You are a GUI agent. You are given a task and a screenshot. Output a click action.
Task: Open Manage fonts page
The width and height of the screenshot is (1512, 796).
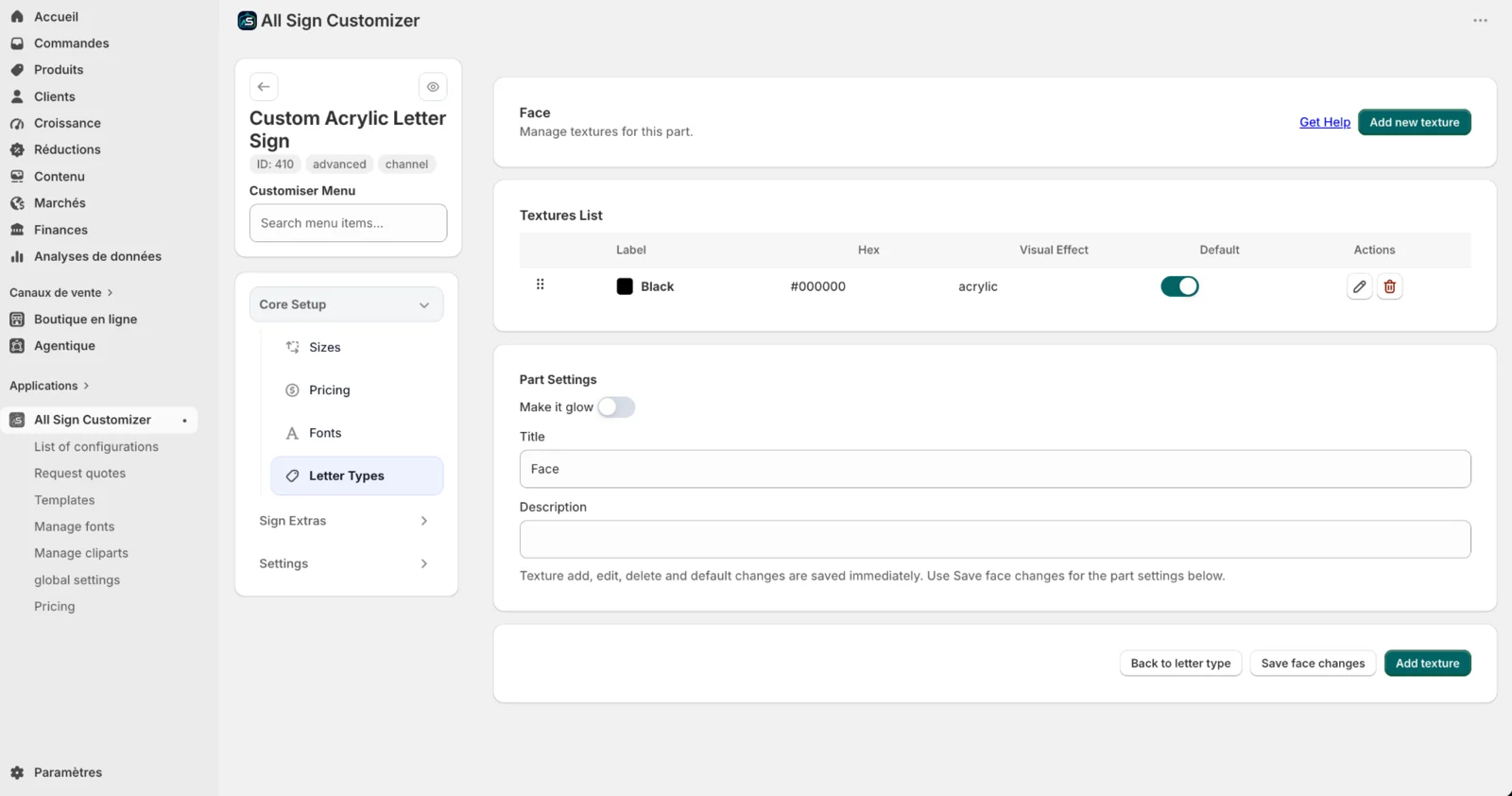[x=75, y=527]
